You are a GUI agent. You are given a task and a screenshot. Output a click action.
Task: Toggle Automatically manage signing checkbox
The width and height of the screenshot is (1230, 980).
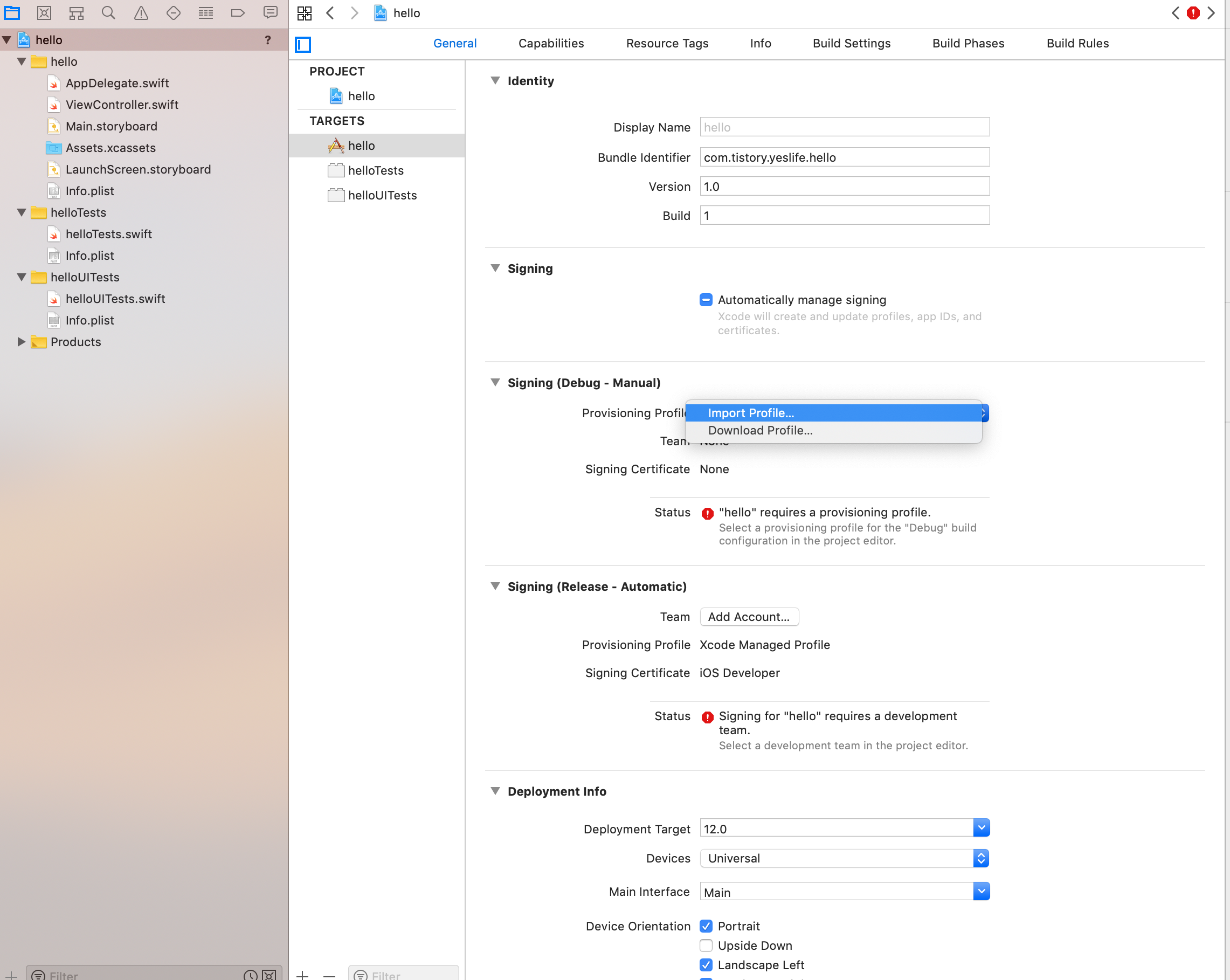tap(706, 300)
